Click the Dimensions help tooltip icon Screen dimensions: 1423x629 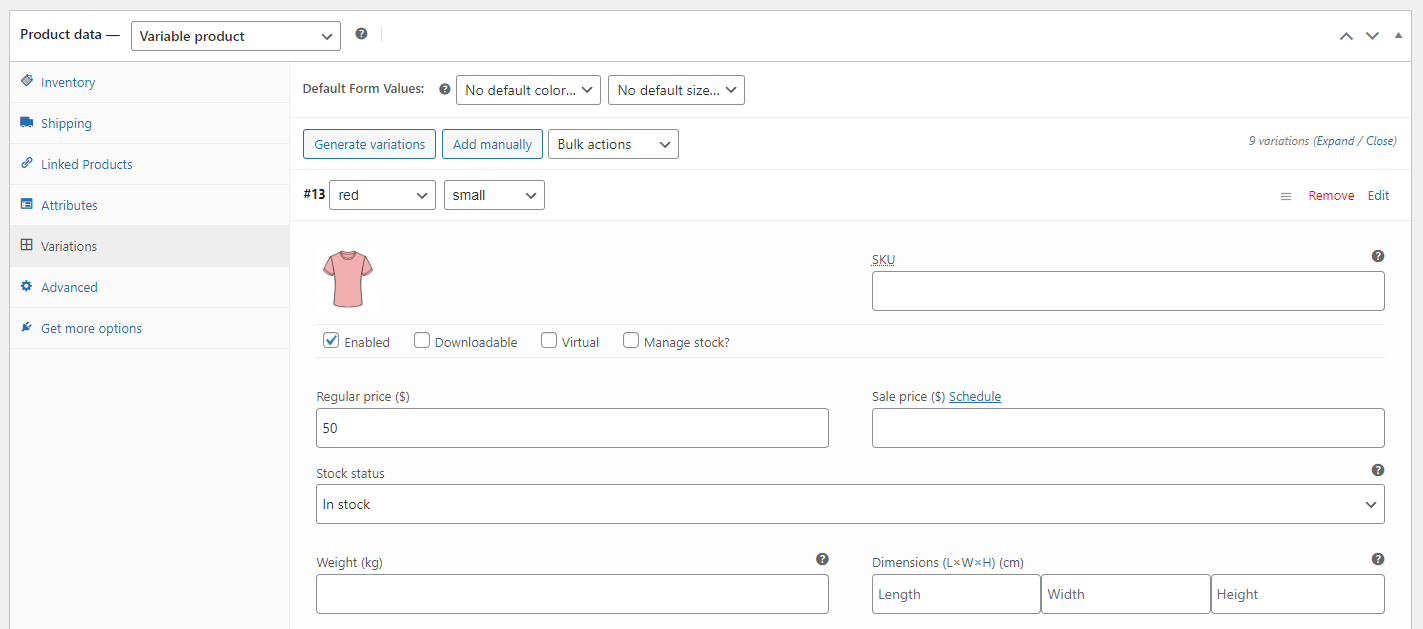coord(1378,559)
